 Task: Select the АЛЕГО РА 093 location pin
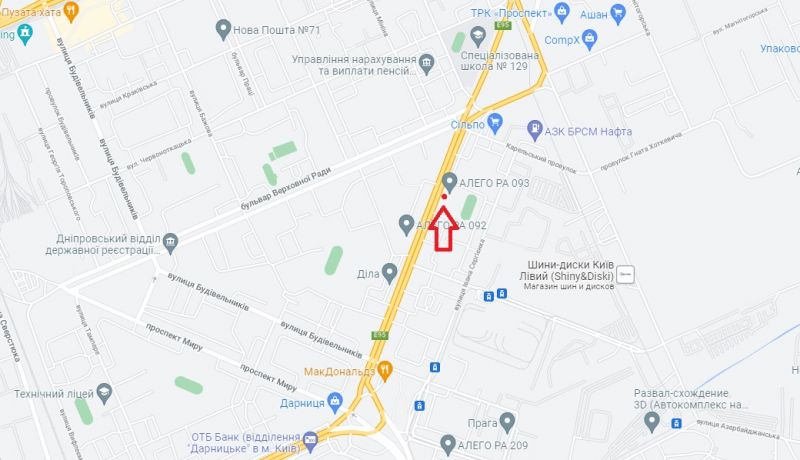449,182
